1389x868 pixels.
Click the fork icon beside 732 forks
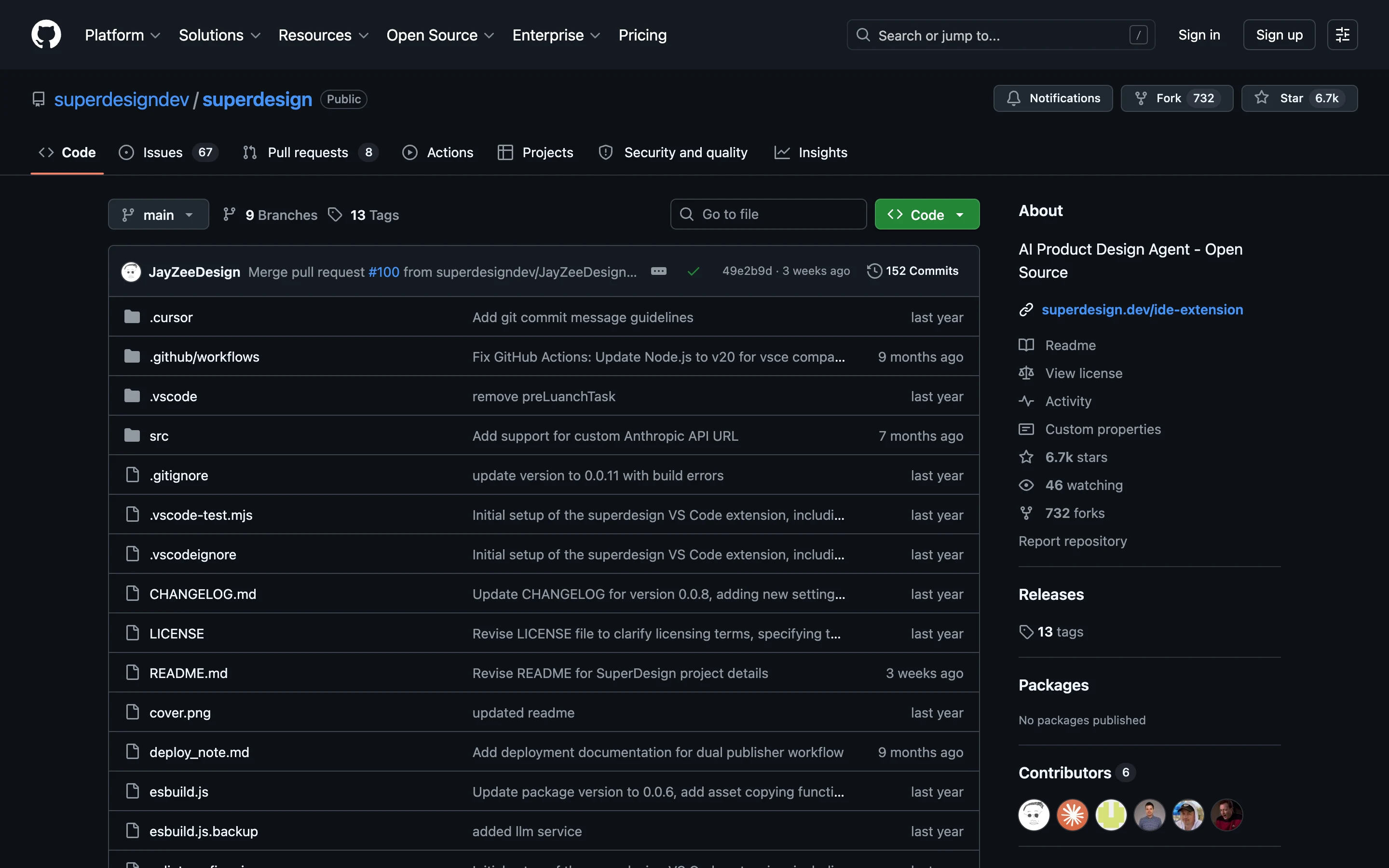pos(1026,513)
